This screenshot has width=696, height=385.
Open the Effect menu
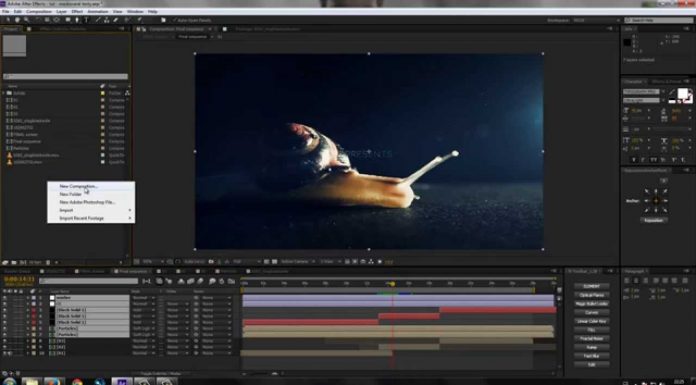[x=77, y=11]
